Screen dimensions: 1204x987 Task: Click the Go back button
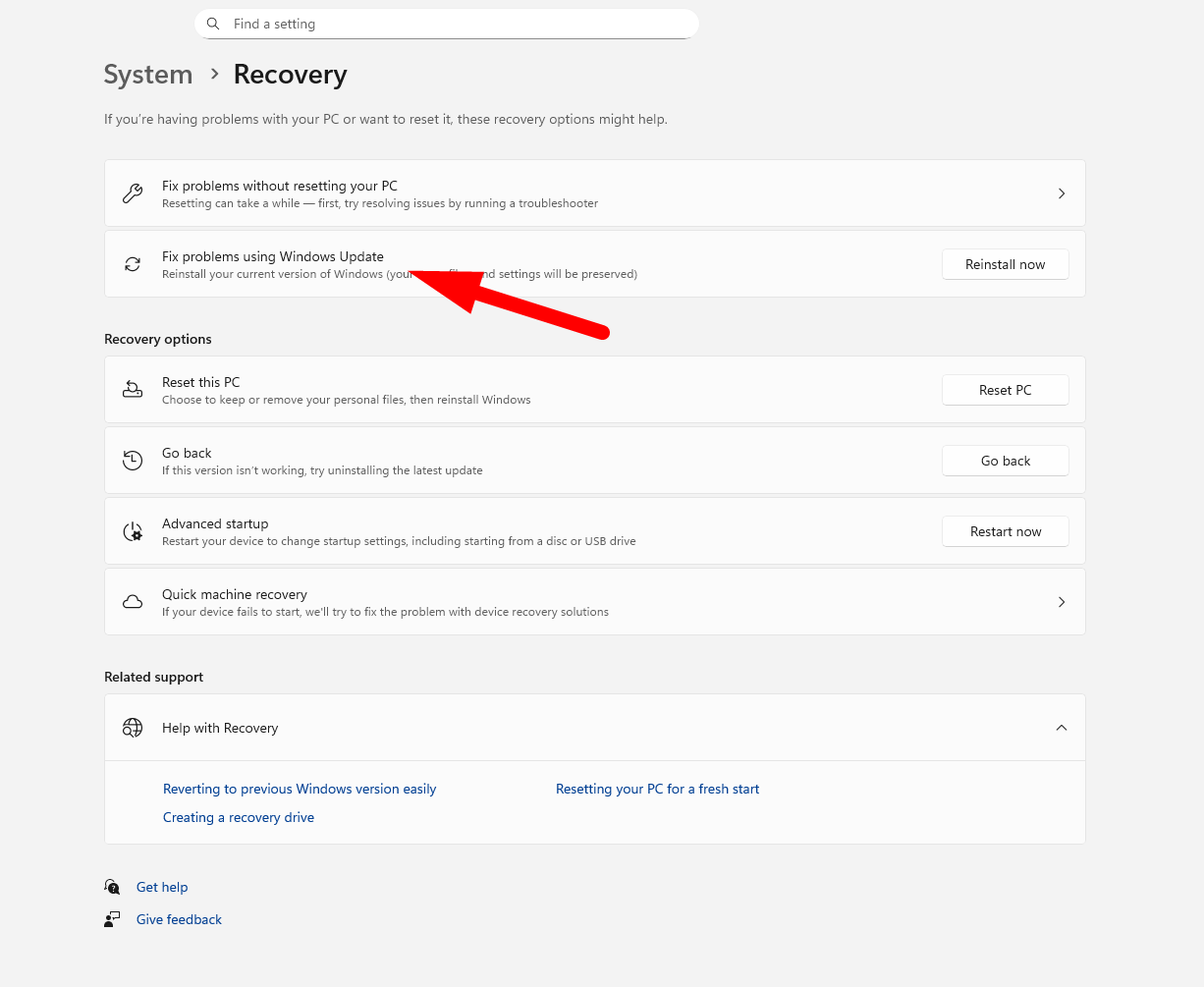[x=1005, y=461]
